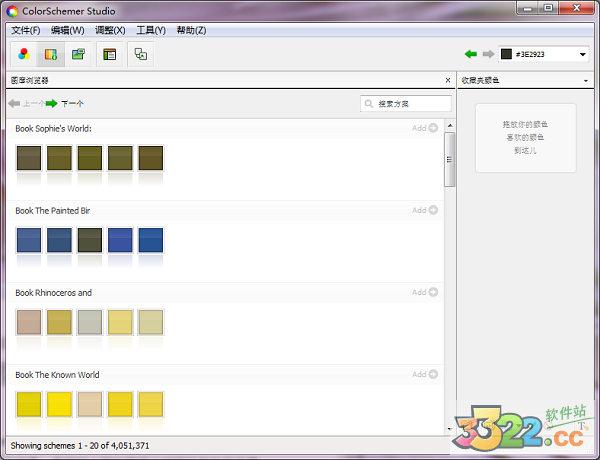This screenshot has width=600, height=460.
Task: Click the search magnifier icon
Action: tap(368, 104)
